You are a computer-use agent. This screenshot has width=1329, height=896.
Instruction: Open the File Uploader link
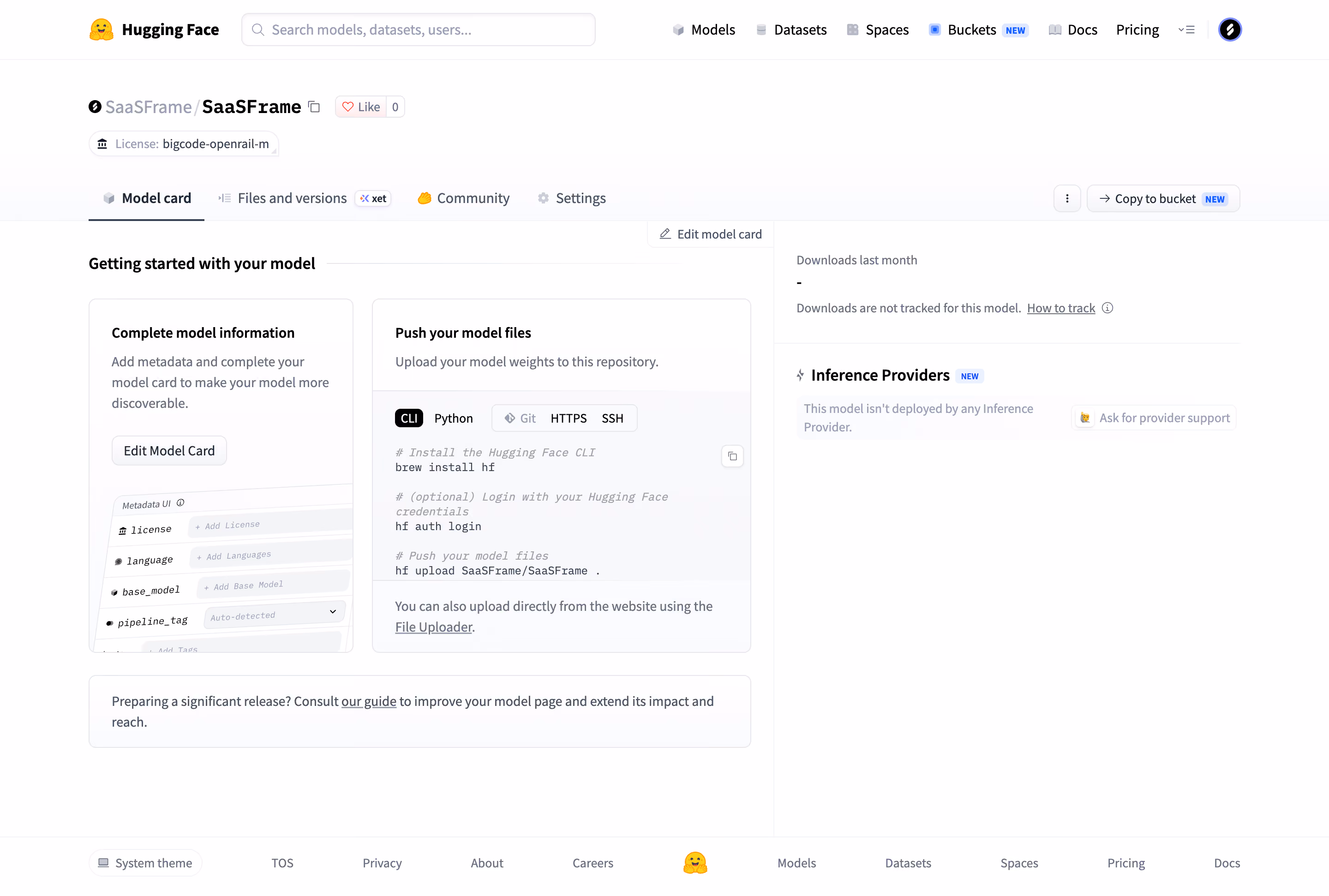(434, 627)
